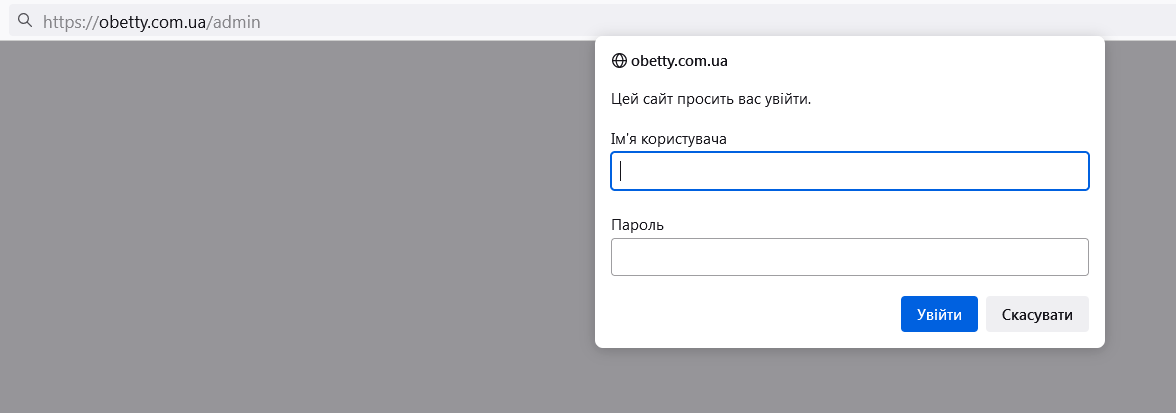
Task: Click the text cursor in the username field
Action: [621, 171]
